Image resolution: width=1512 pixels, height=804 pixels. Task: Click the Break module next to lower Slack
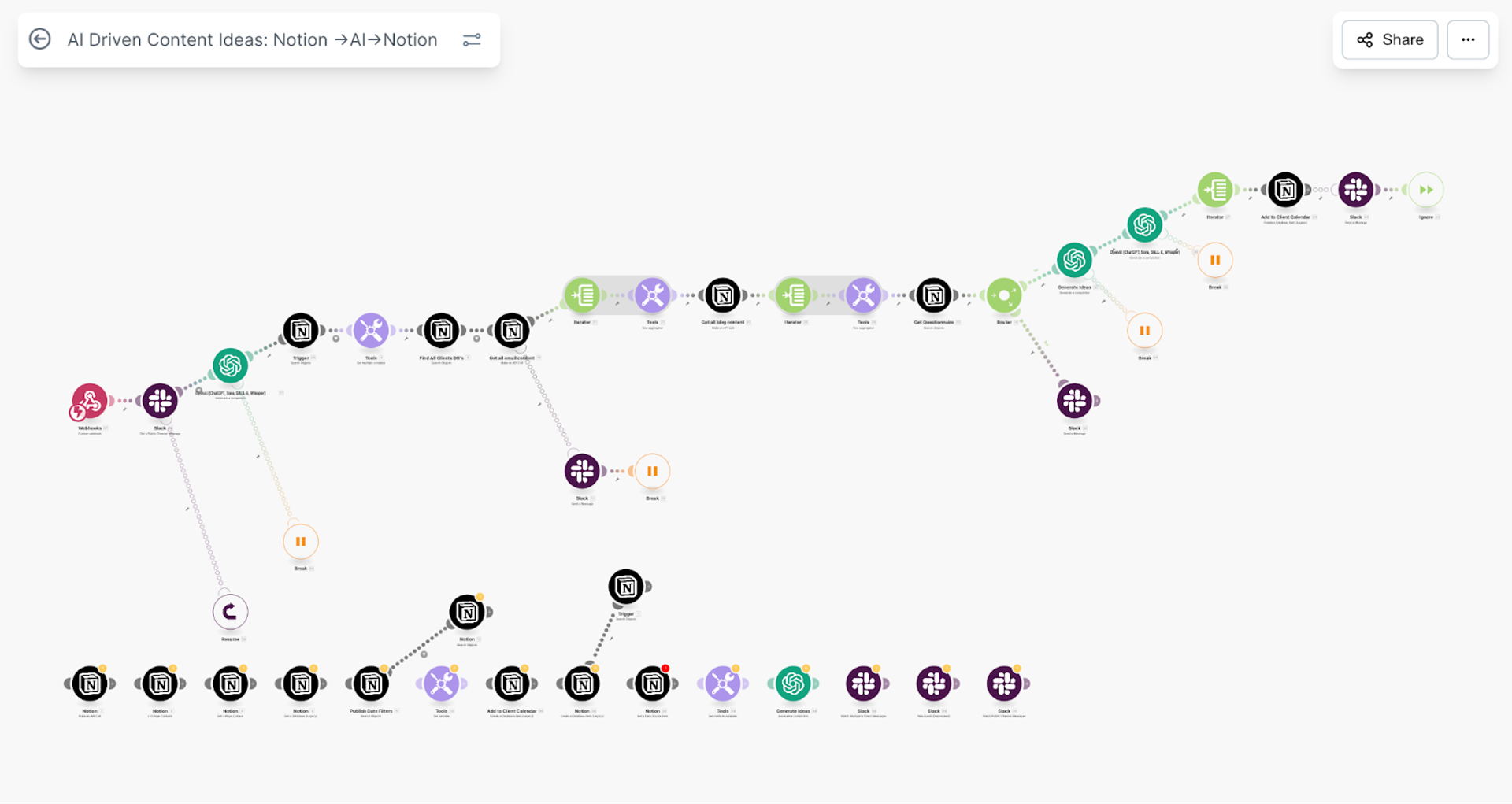click(652, 472)
